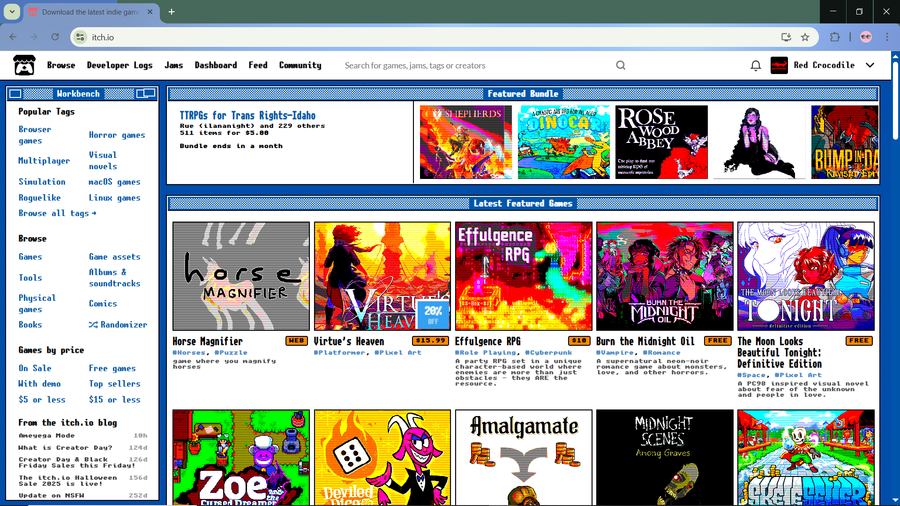Screen dimensions: 900x506
Task: Open a new browser tab
Action: coord(171,11)
